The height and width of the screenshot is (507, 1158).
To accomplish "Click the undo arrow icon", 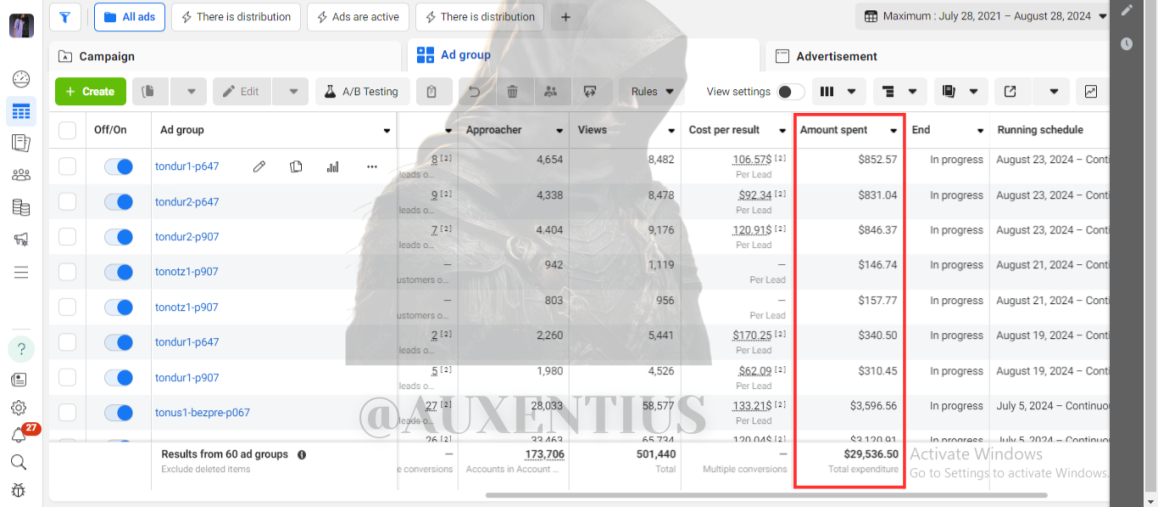I will (x=475, y=92).
